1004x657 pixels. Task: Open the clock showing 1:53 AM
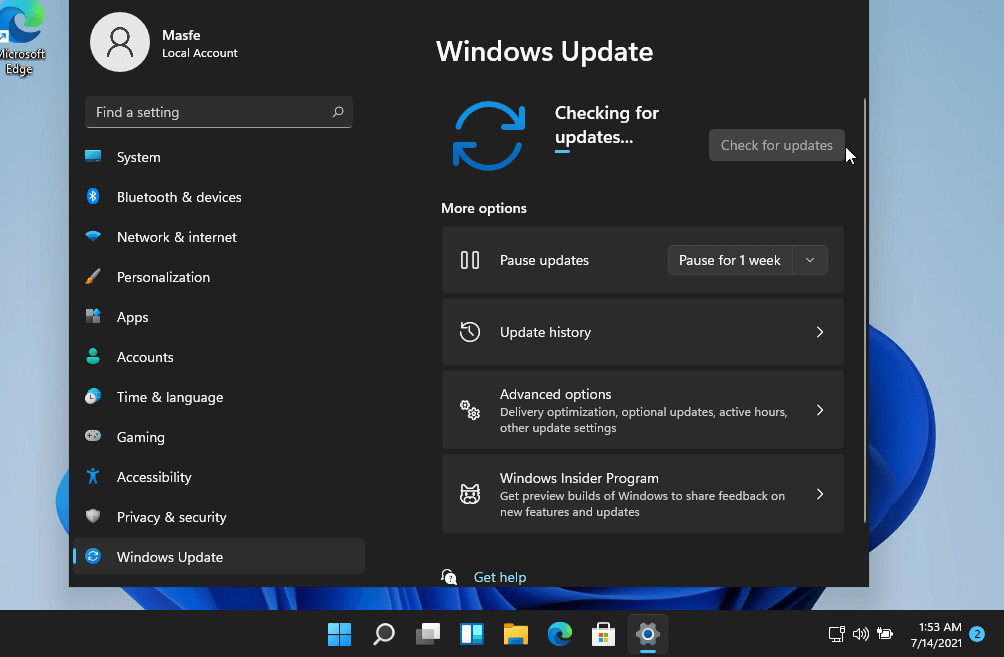[x=935, y=635]
